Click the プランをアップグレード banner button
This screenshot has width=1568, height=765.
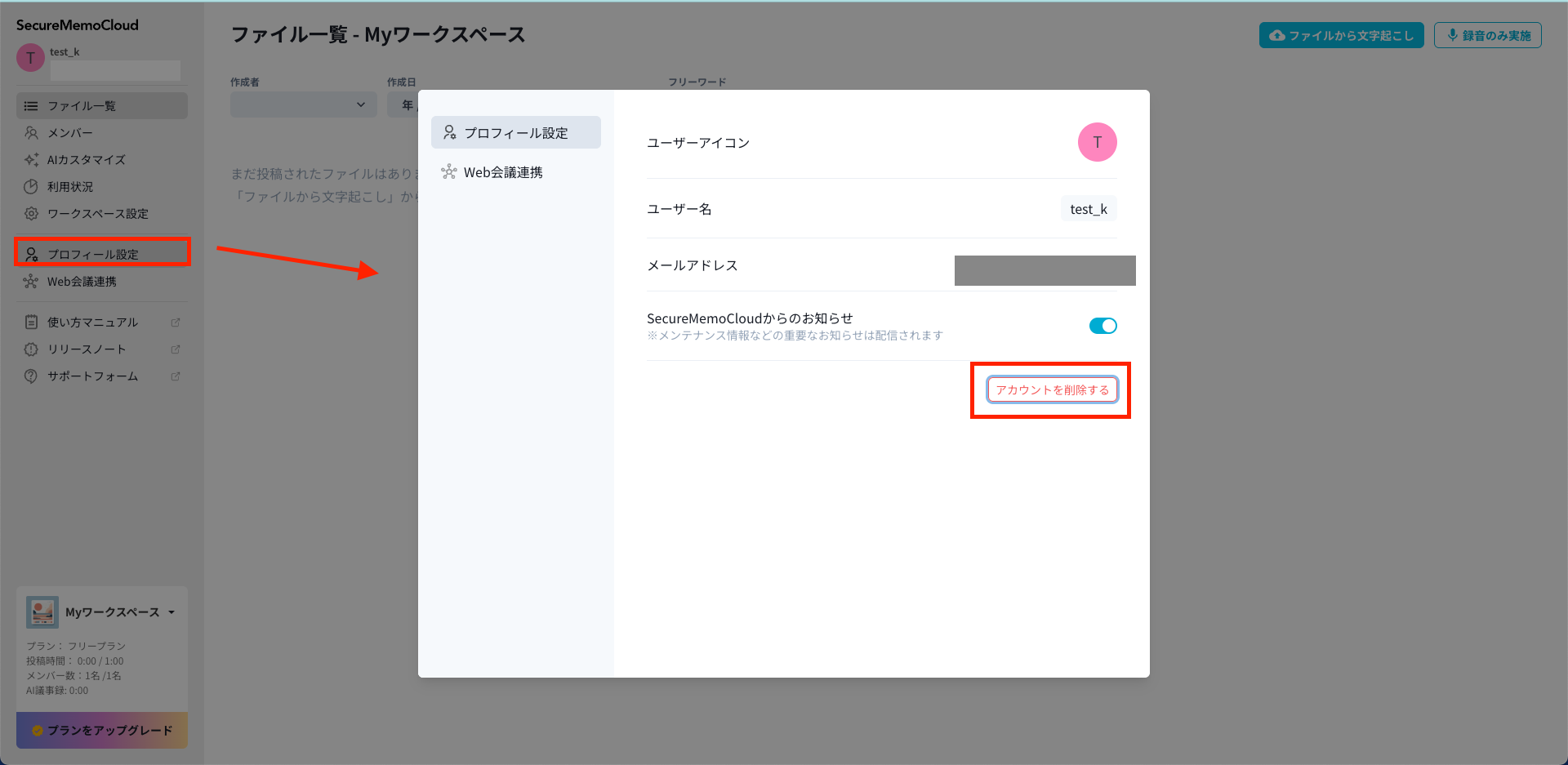(102, 731)
